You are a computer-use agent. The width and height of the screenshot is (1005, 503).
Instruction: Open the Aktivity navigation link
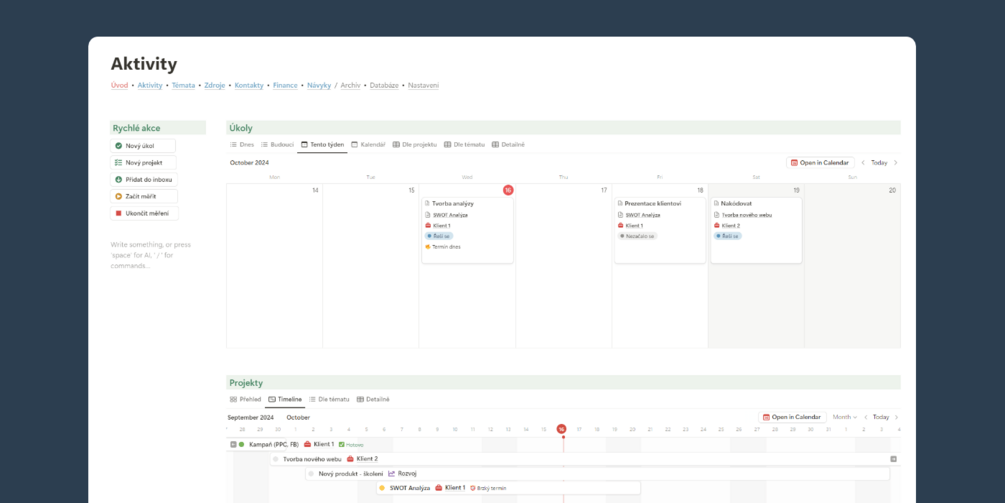click(150, 85)
